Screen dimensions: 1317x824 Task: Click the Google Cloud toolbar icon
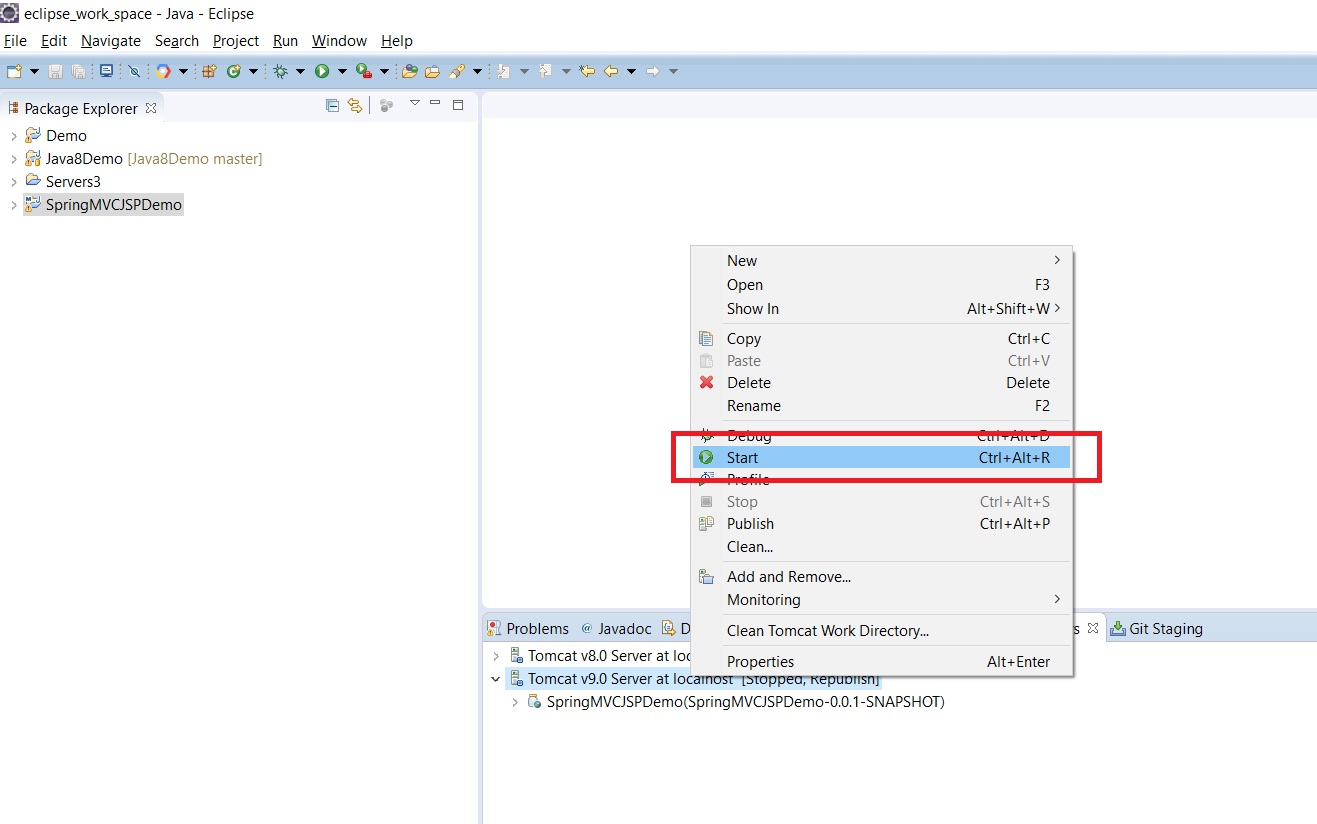tap(163, 71)
